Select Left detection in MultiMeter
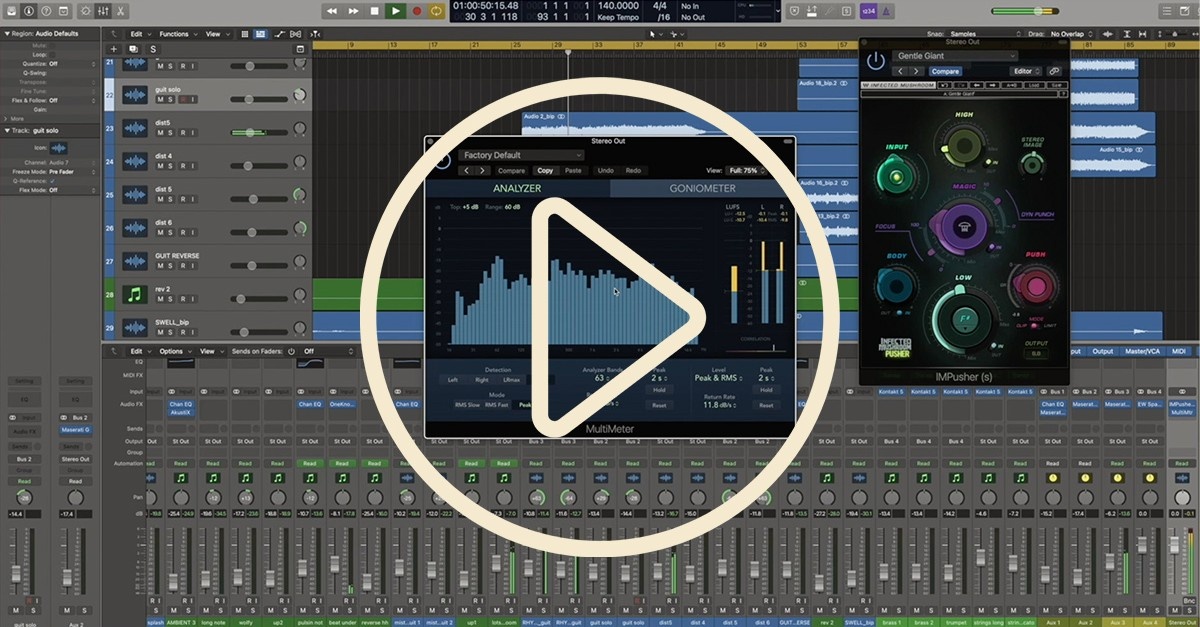The height and width of the screenshot is (627, 1200). (x=452, y=380)
